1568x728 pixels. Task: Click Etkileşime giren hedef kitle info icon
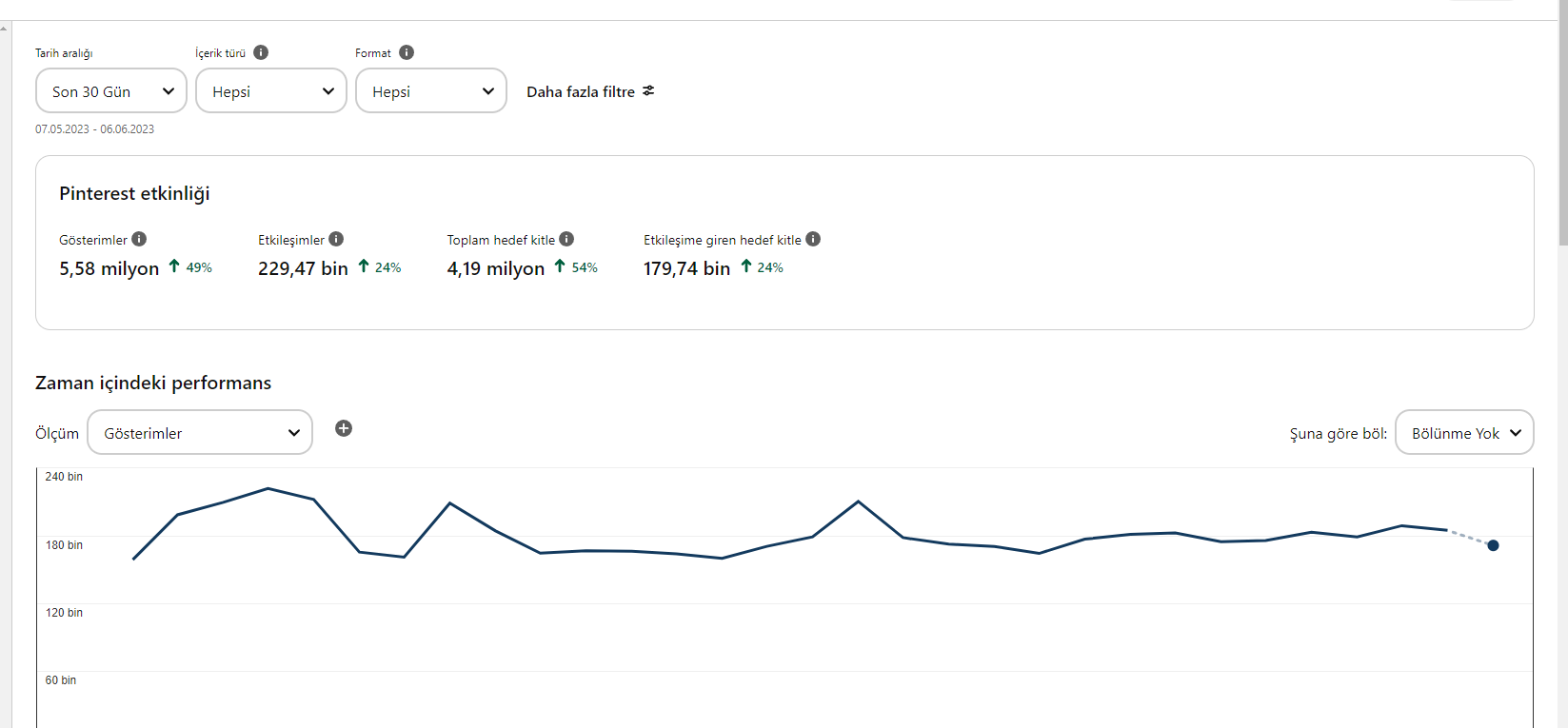click(x=813, y=239)
